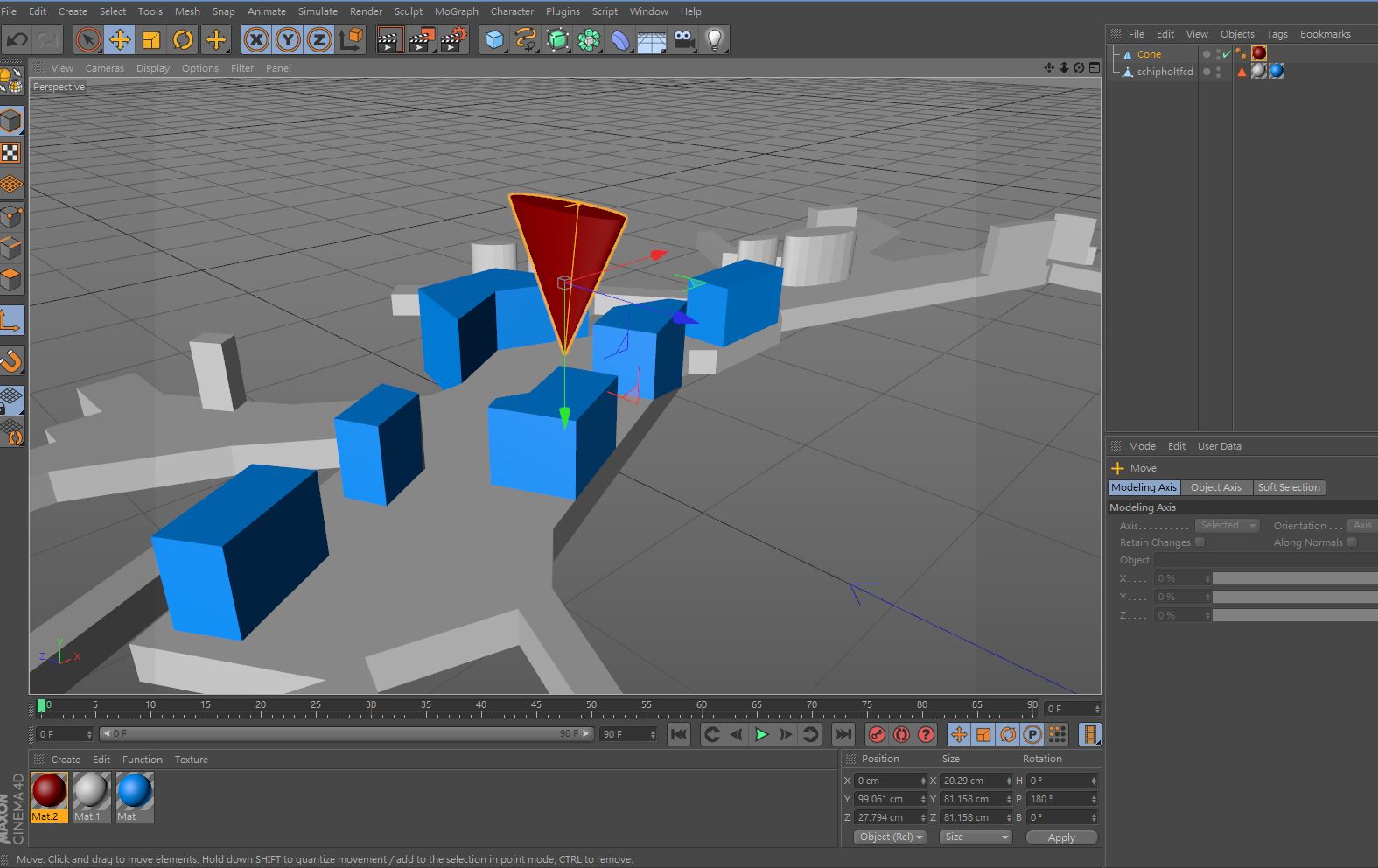Open the MoGraph menu
1378x868 pixels.
coord(457,11)
